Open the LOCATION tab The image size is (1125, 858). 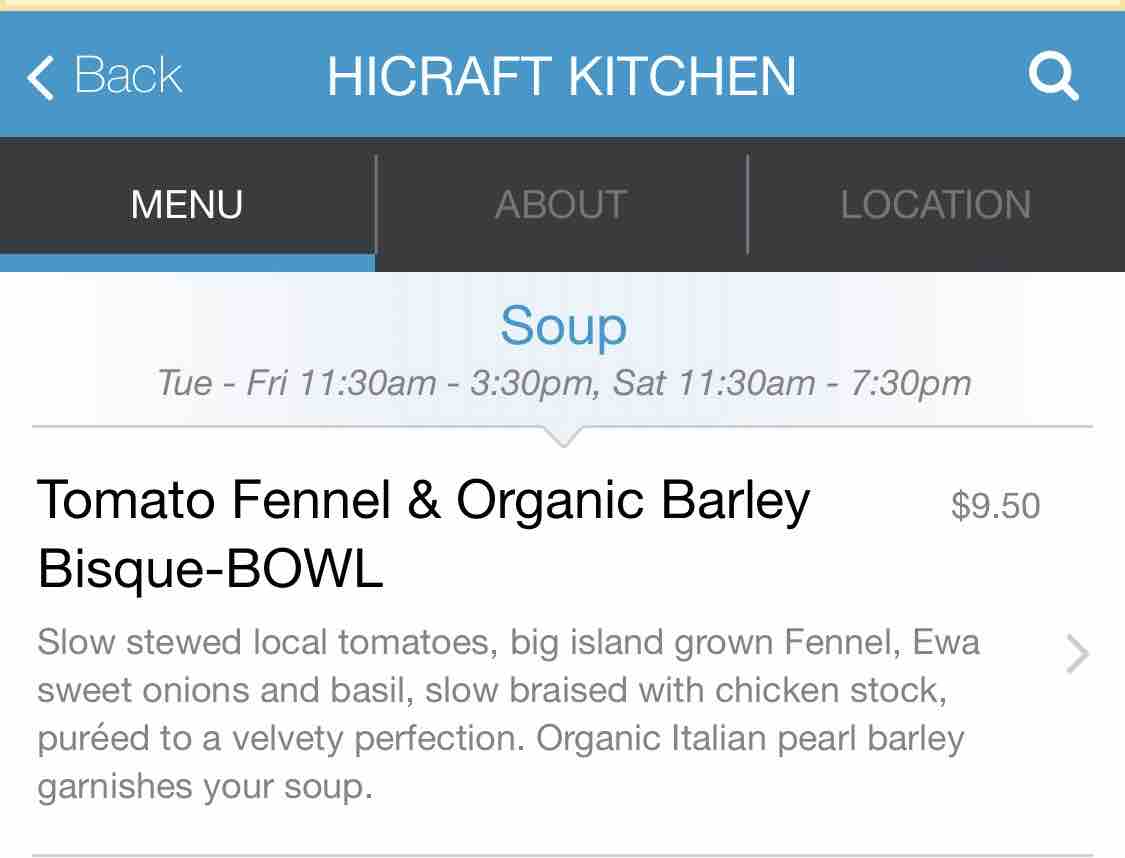935,204
